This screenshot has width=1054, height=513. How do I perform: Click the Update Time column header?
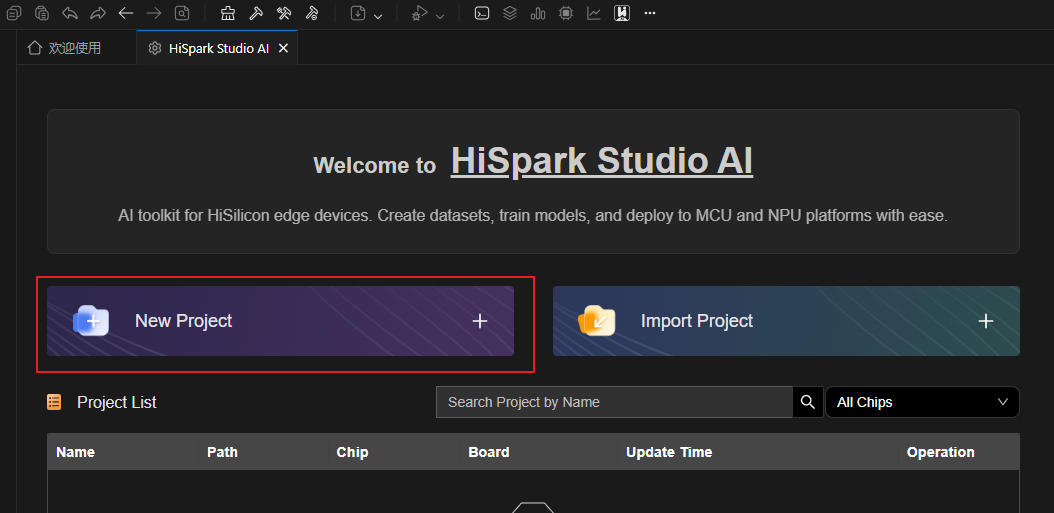pyautogui.click(x=669, y=452)
